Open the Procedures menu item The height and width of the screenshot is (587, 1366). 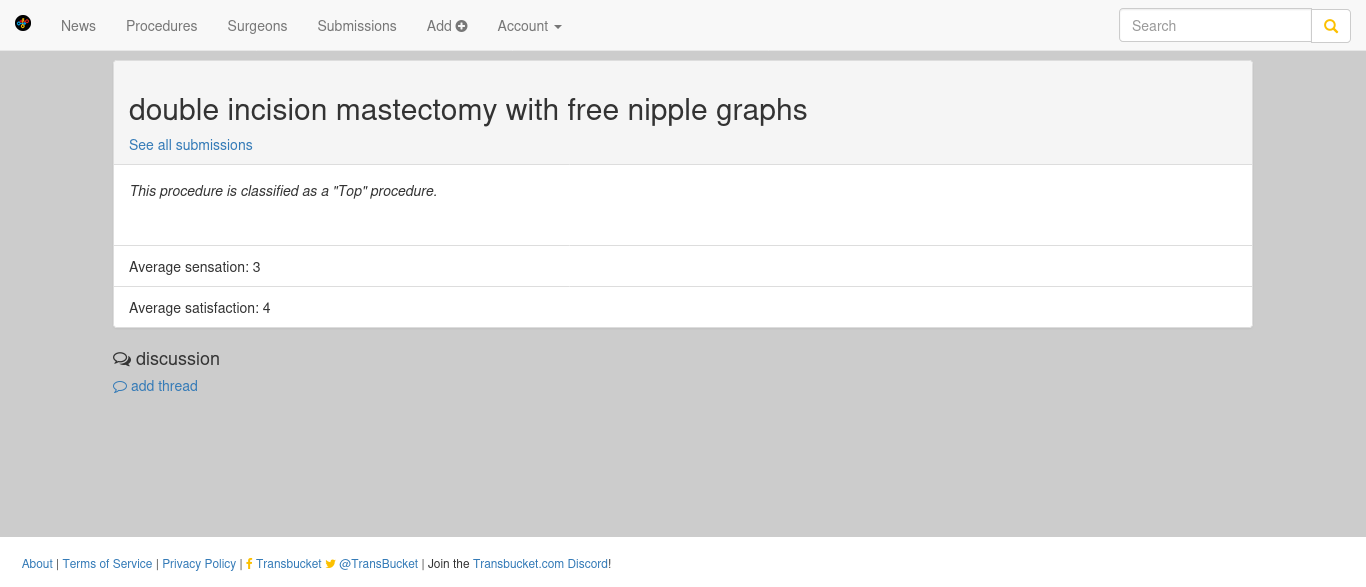coord(161,26)
